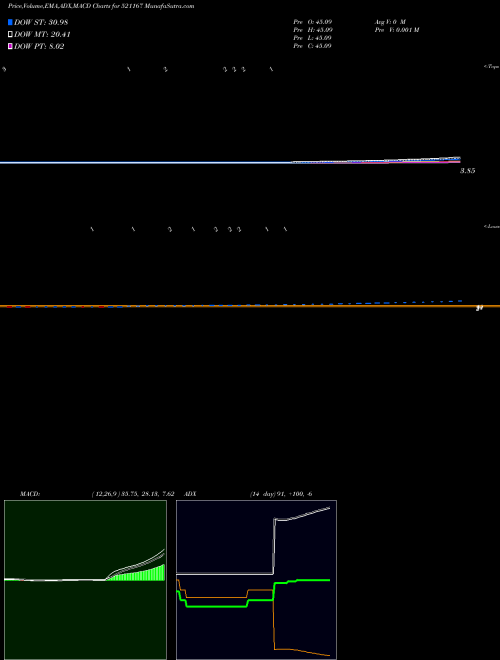Image resolution: width=500 pixels, height=660 pixels.
Task: Select the 'DOW PT: 8.02' label
Action: pos(39,46)
